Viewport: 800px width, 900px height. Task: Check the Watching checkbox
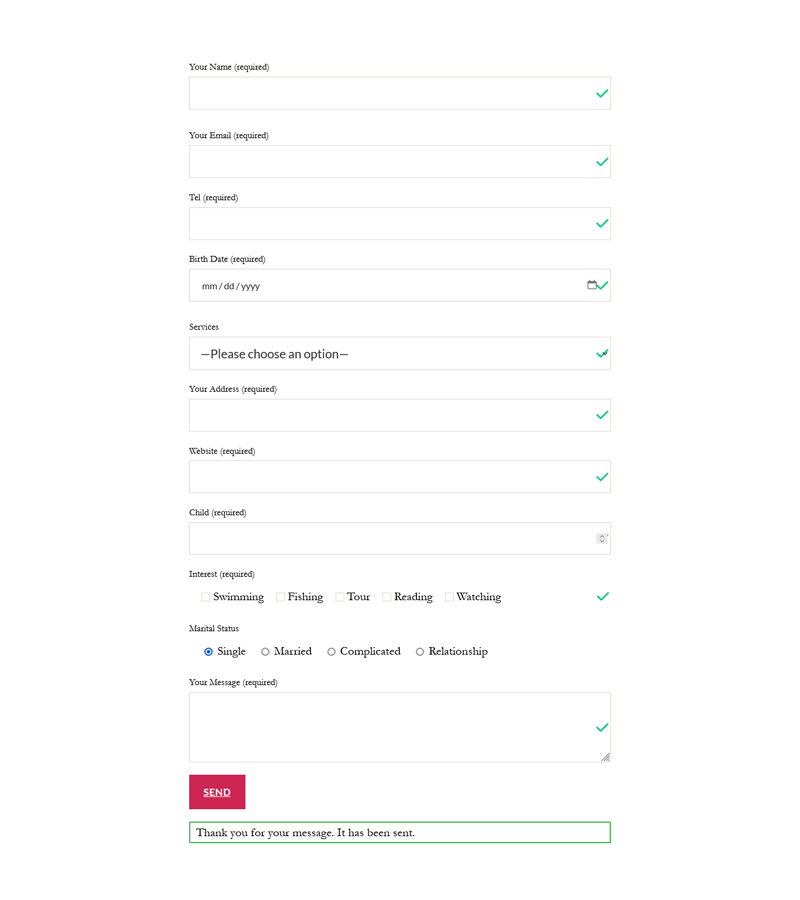point(449,596)
